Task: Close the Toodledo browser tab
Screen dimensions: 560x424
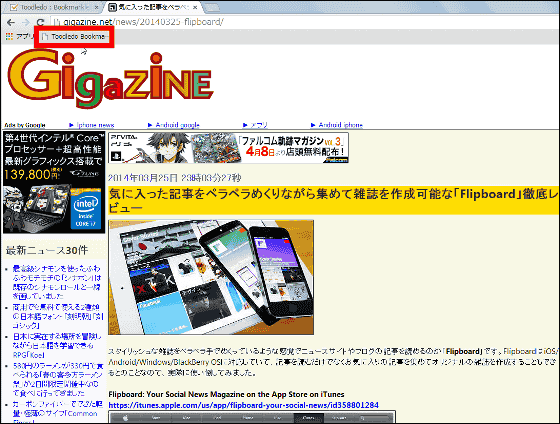Action: [97, 7]
